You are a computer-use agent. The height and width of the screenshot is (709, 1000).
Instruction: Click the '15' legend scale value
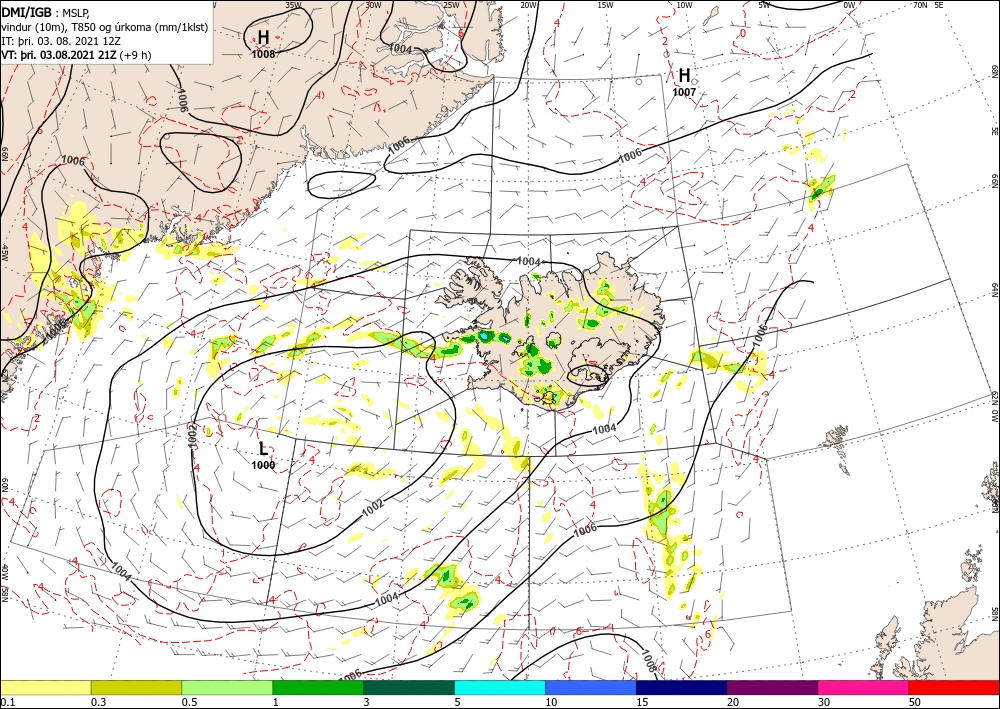(642, 702)
